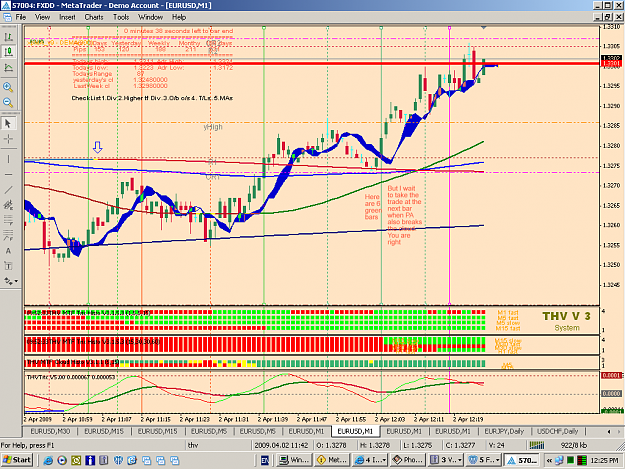Click the 'thv' profile name in status bar

point(193,445)
